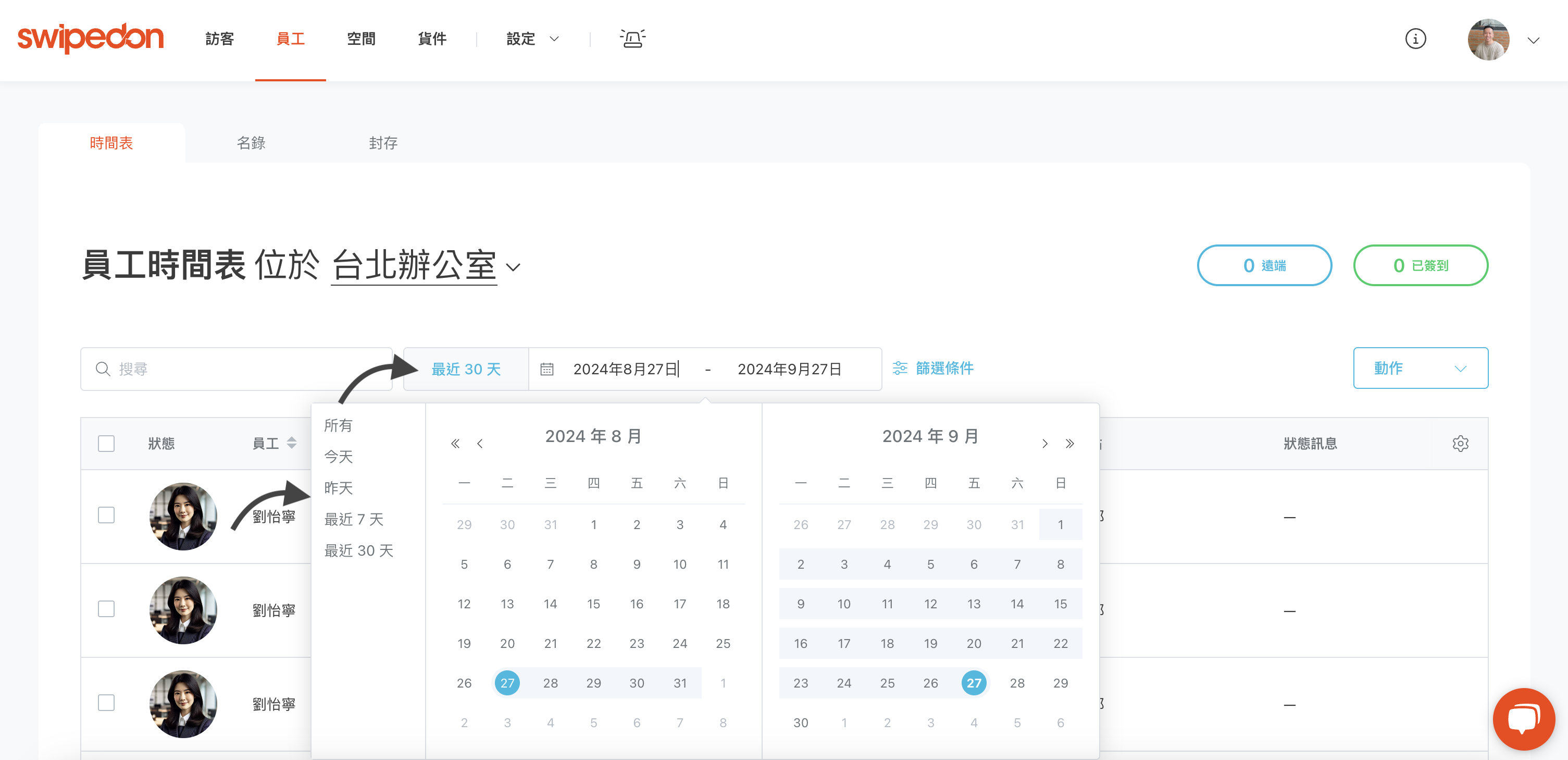Pick September 27 highlighted end date
This screenshot has width=1568, height=760.
point(974,683)
